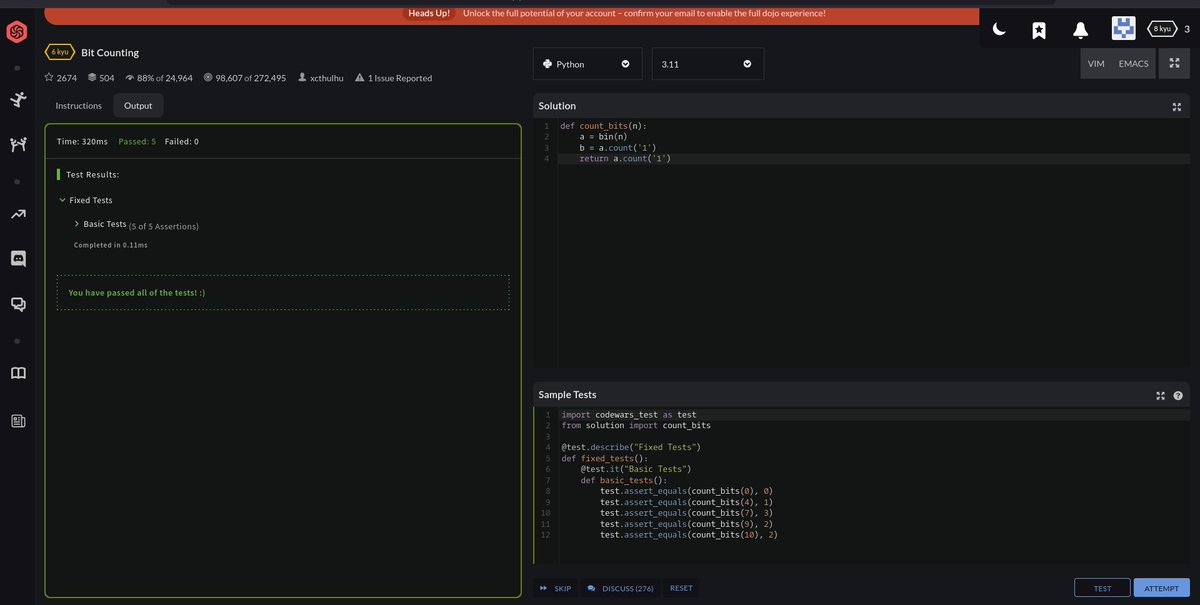Enable EMACS editor mode
This screenshot has height=605, width=1200.
click(1133, 64)
